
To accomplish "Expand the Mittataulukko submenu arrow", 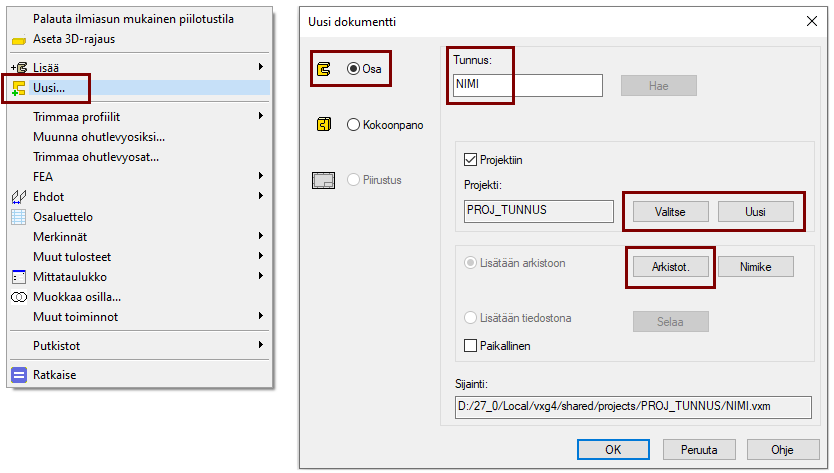I will click(x=261, y=276).
